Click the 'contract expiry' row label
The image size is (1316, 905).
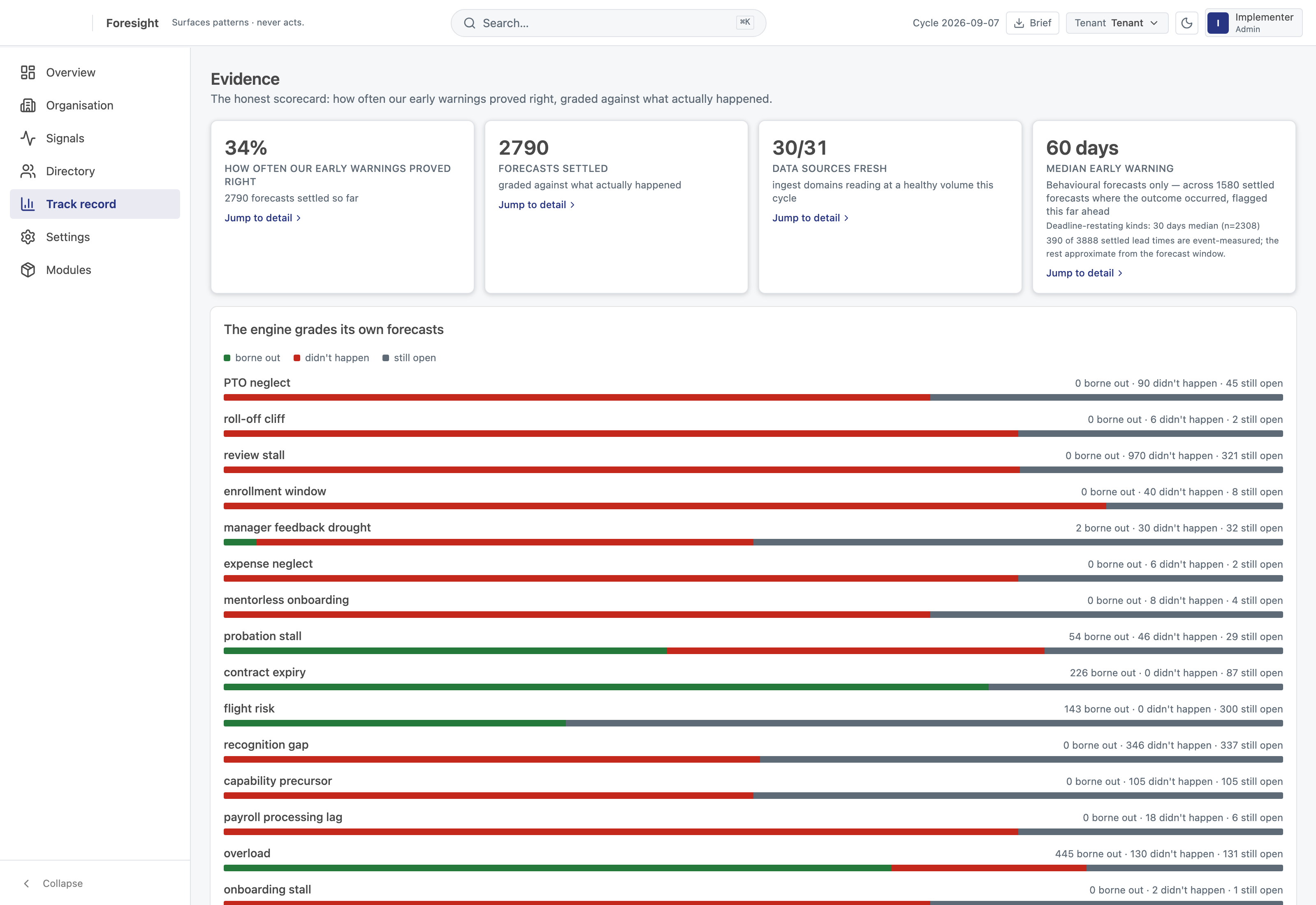265,673
